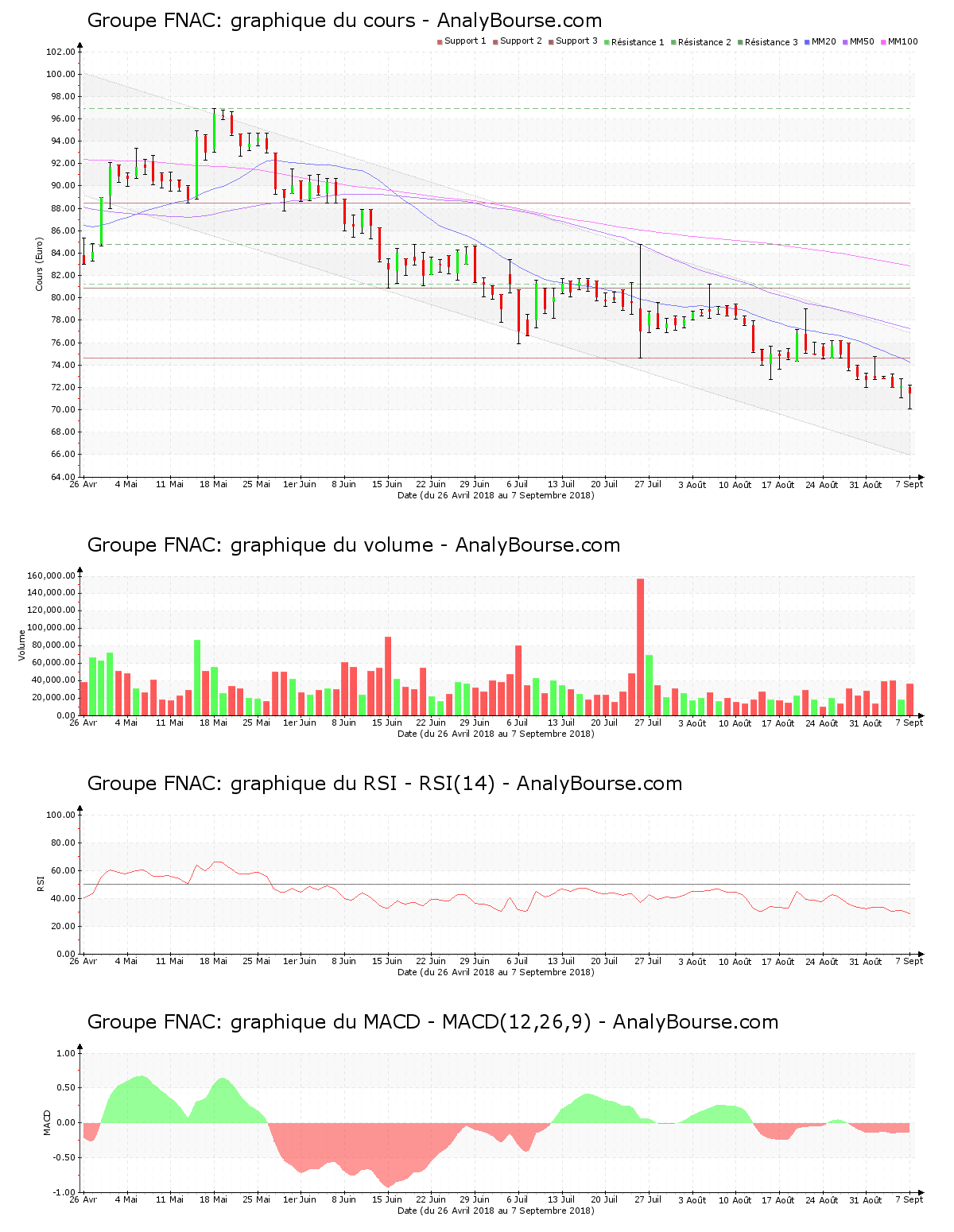This screenshot has width=954, height=1232.
Task: Click the 20,000.00 volume axis value
Action: tap(53, 698)
